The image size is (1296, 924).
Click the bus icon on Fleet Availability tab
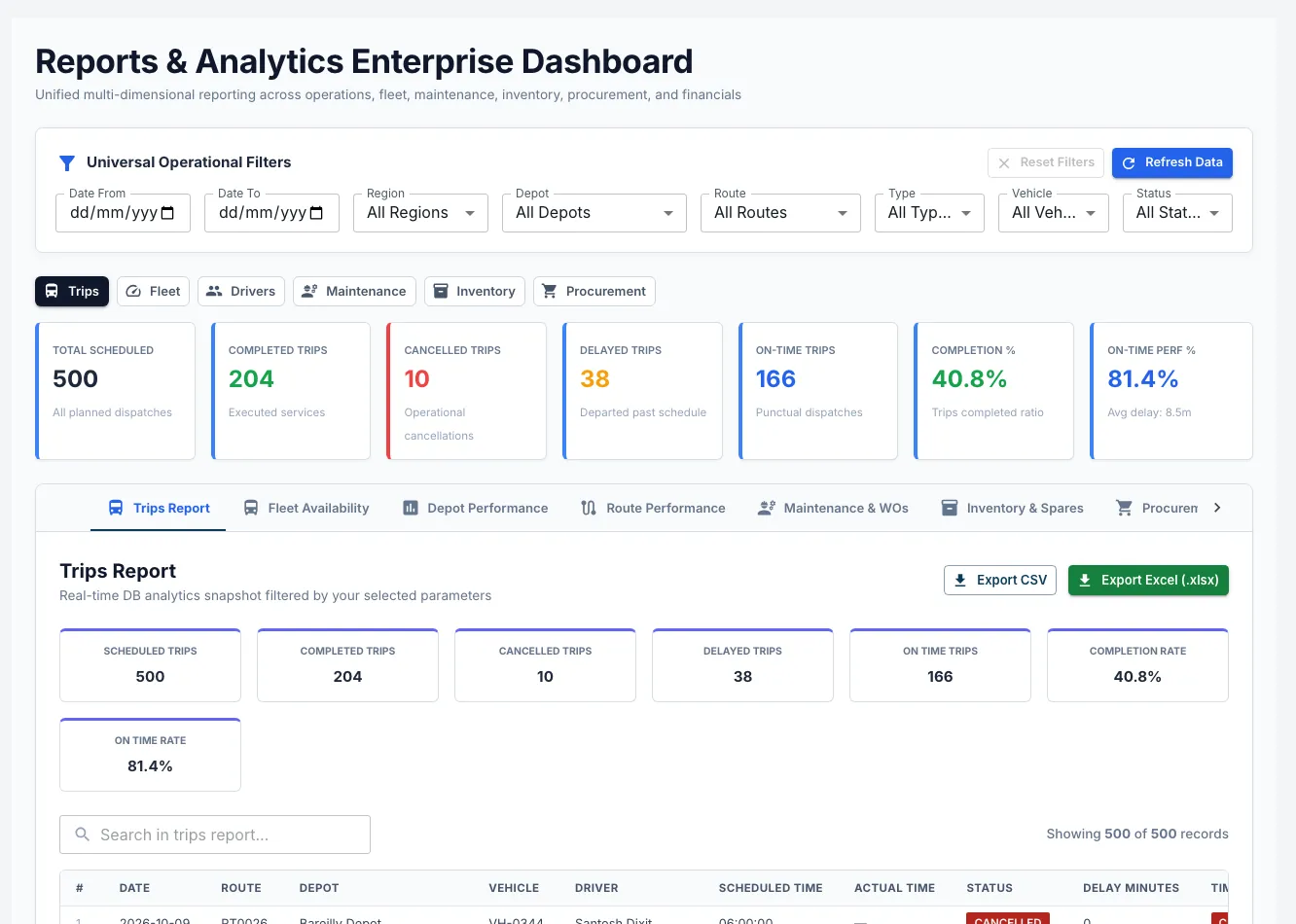pyautogui.click(x=251, y=508)
